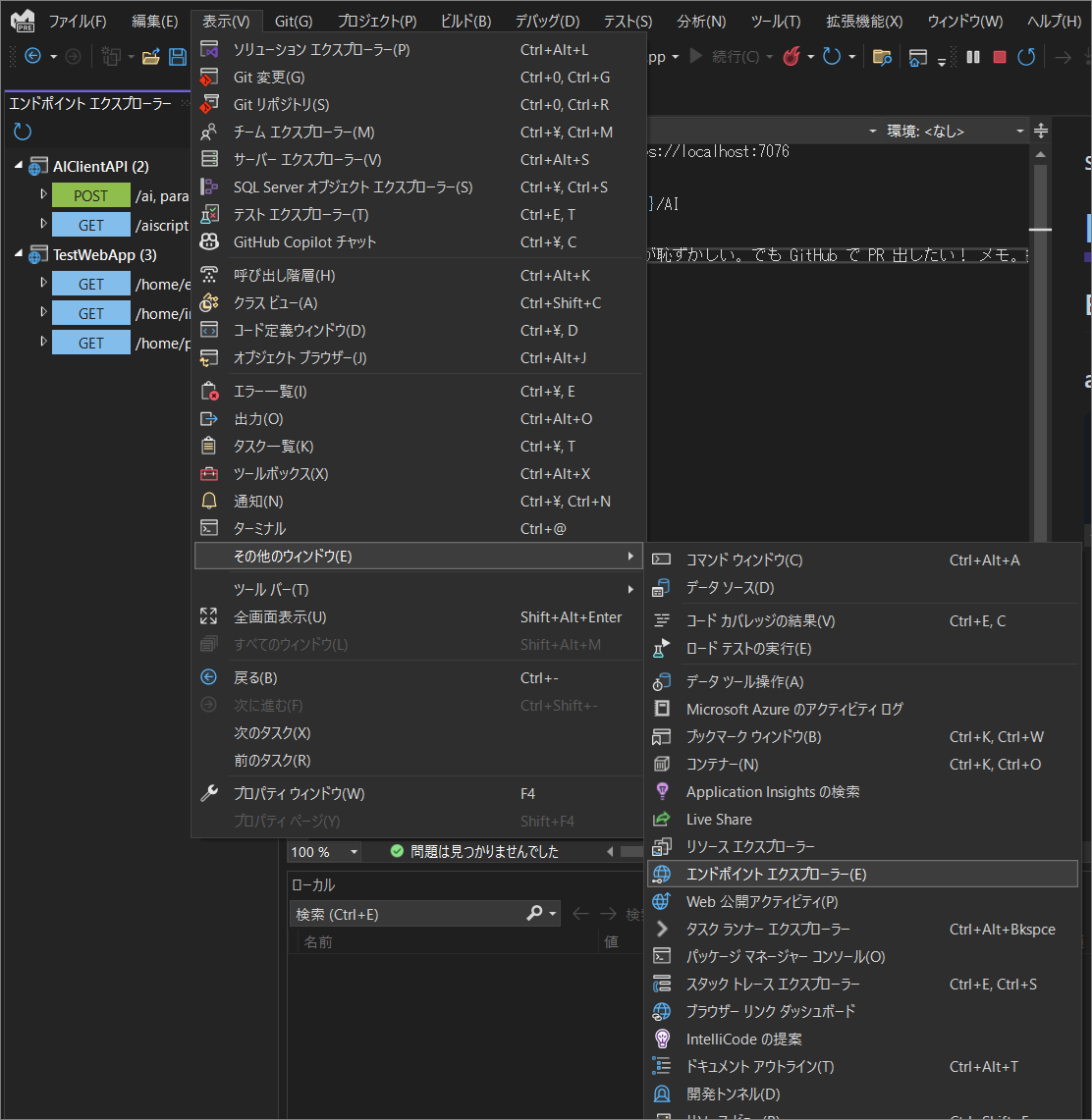Open the 拡張機能(X) menu
This screenshot has width=1092, height=1120.
864,22
